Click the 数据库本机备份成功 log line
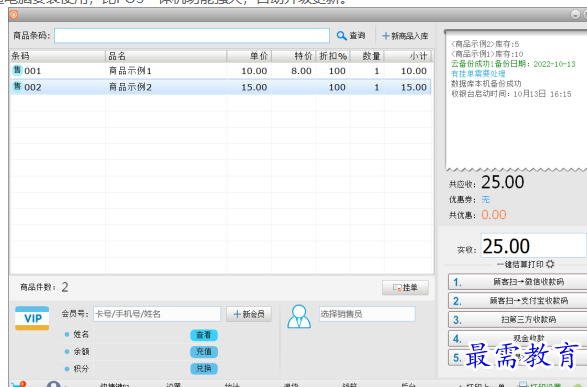Viewport: 587px width, 387px height. (486, 83)
